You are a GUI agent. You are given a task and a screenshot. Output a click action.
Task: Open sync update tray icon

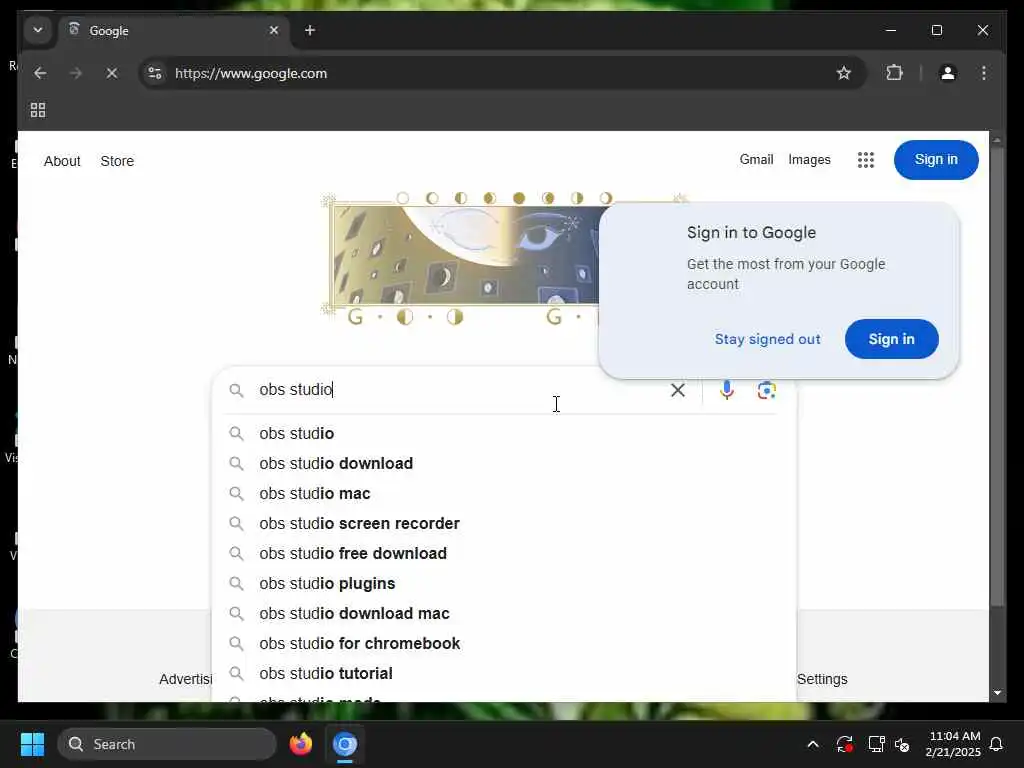pos(844,744)
